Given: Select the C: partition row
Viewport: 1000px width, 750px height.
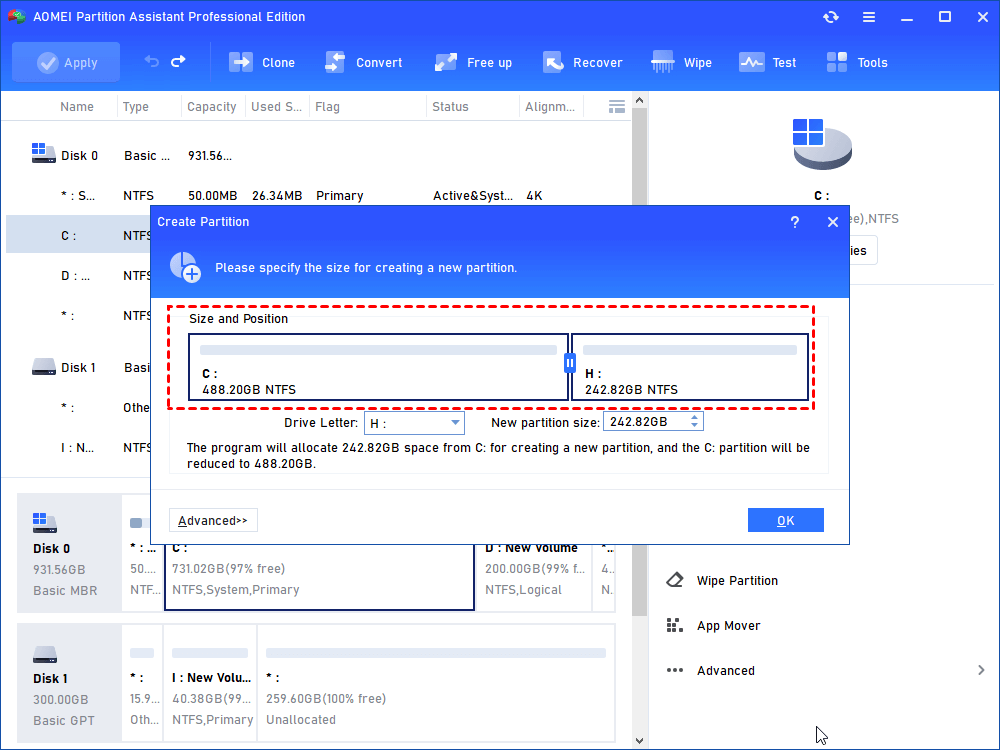Looking at the screenshot, I should click(x=78, y=235).
